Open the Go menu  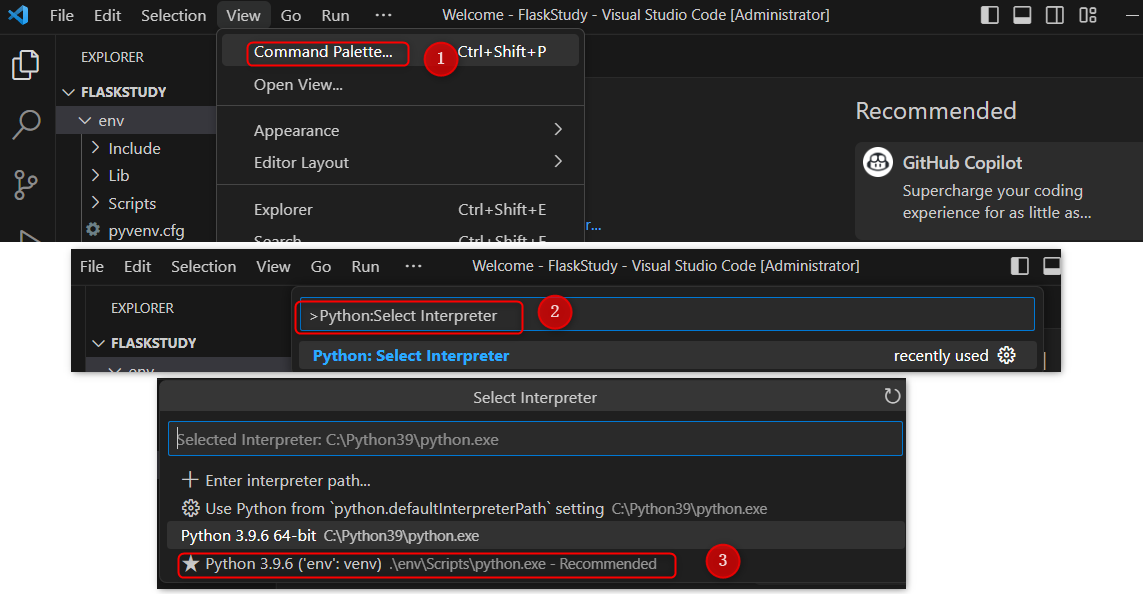(x=290, y=15)
